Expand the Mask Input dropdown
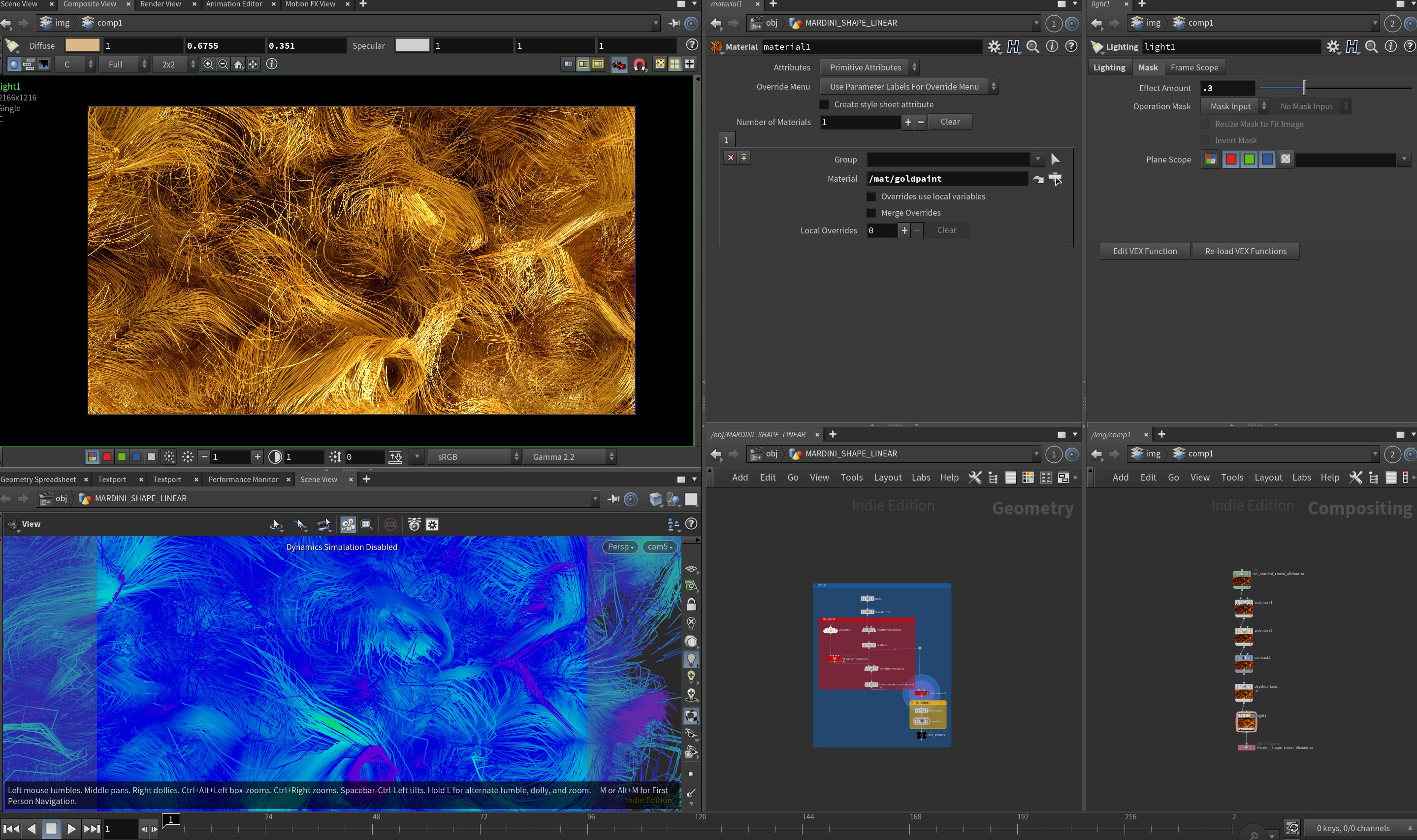Screen dimensions: 1417x840 1234,106
